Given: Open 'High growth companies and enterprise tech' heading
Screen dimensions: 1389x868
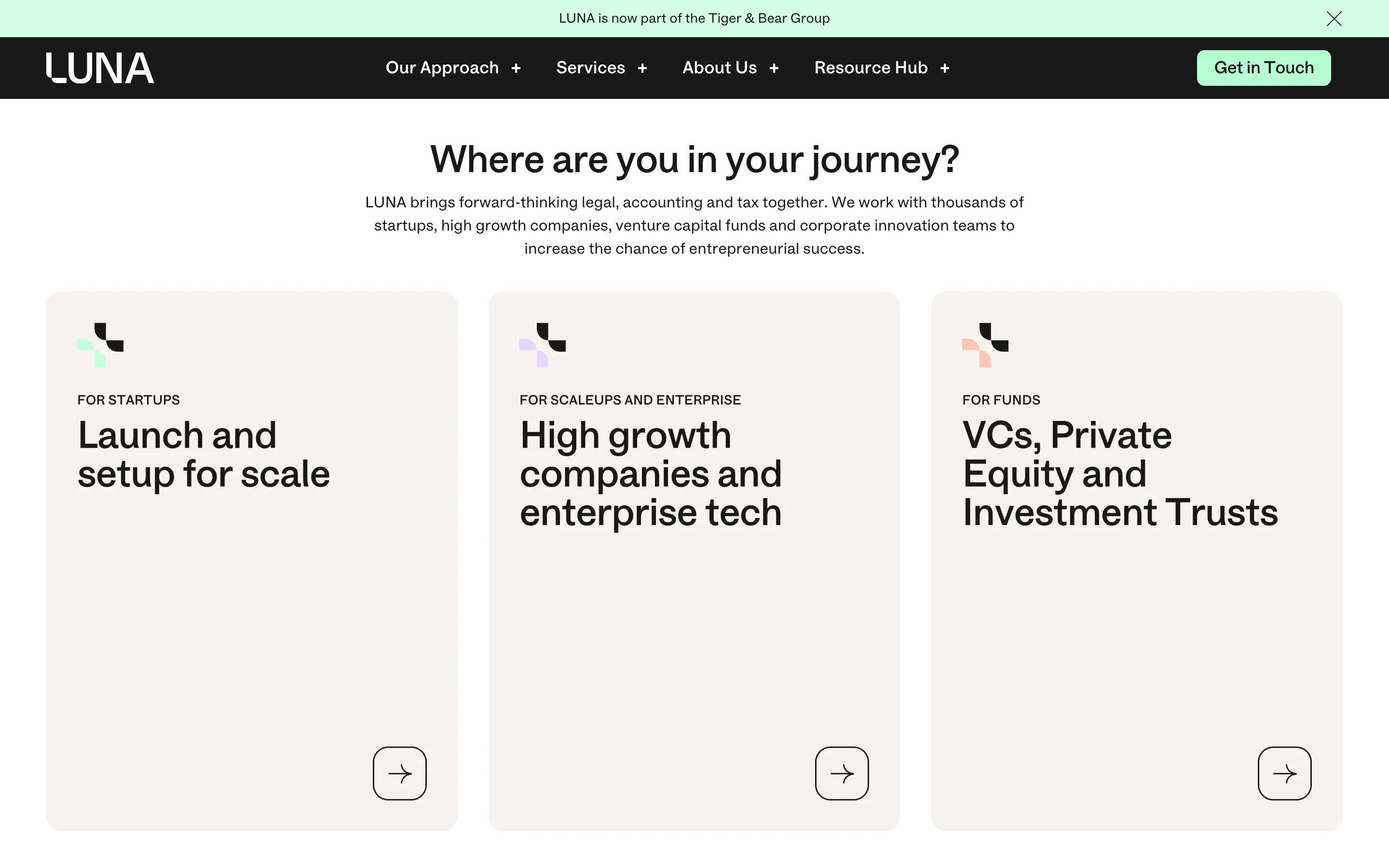Looking at the screenshot, I should point(650,473).
